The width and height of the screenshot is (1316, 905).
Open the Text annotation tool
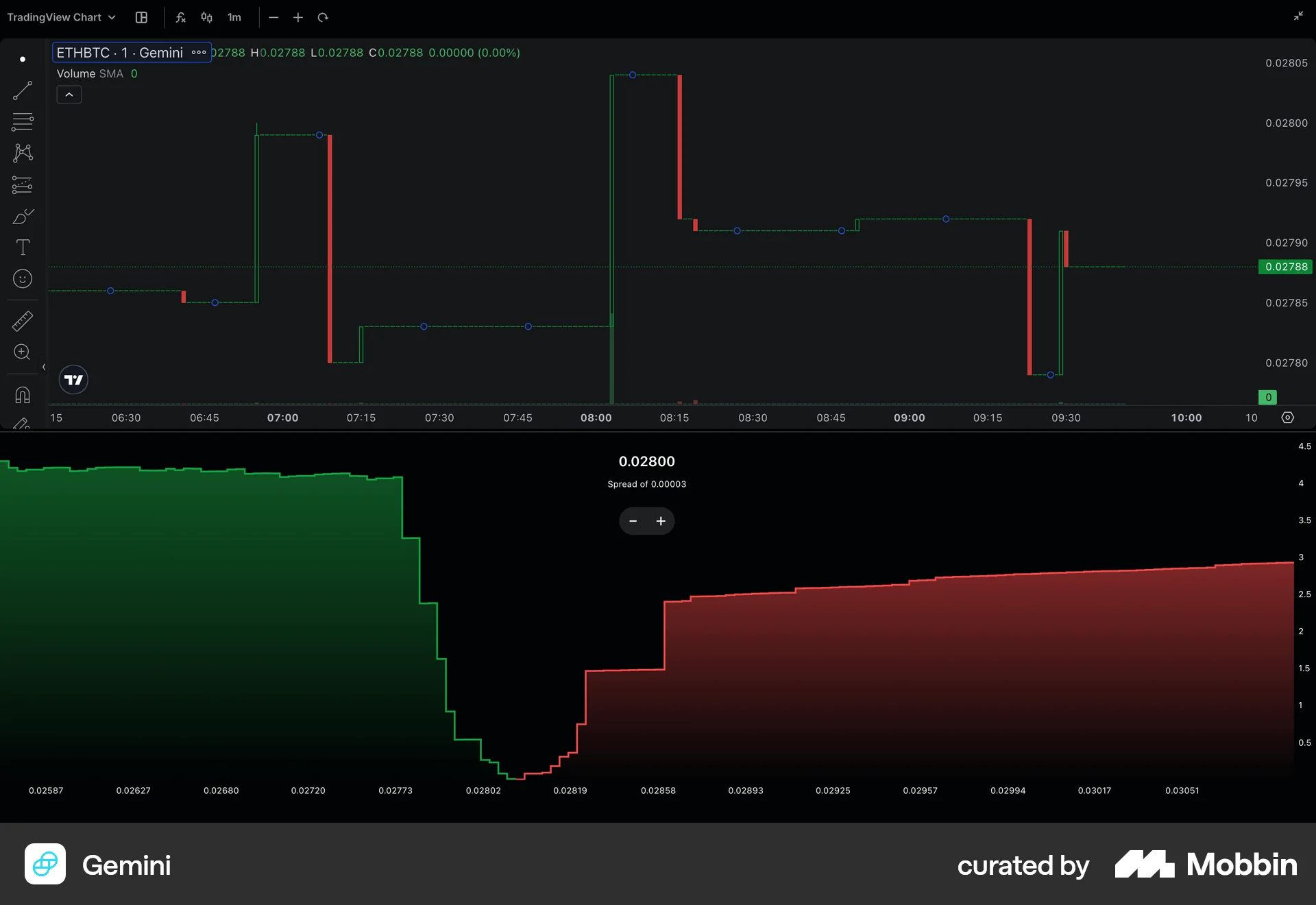(23, 248)
